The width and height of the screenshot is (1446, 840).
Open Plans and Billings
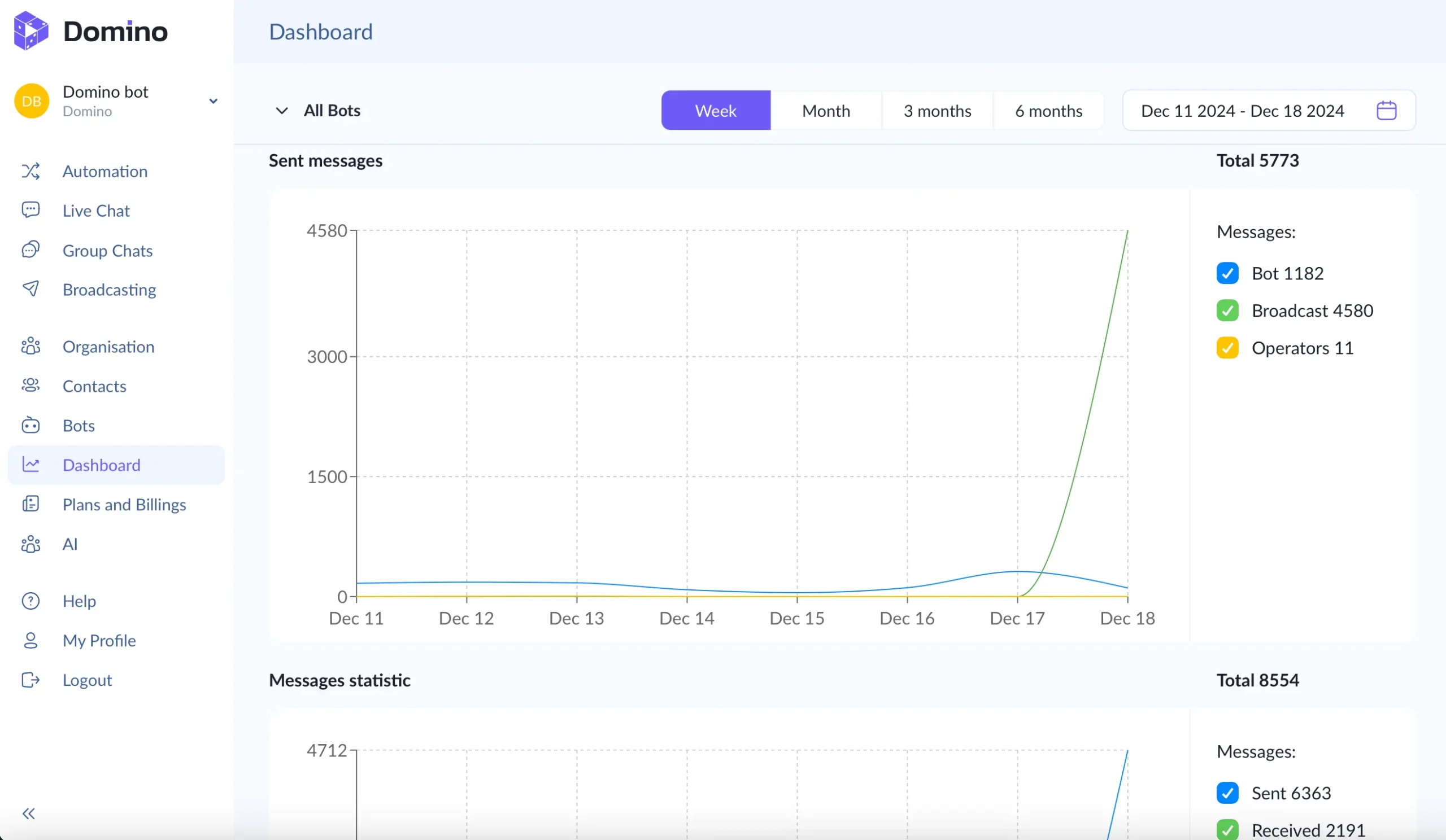click(124, 505)
